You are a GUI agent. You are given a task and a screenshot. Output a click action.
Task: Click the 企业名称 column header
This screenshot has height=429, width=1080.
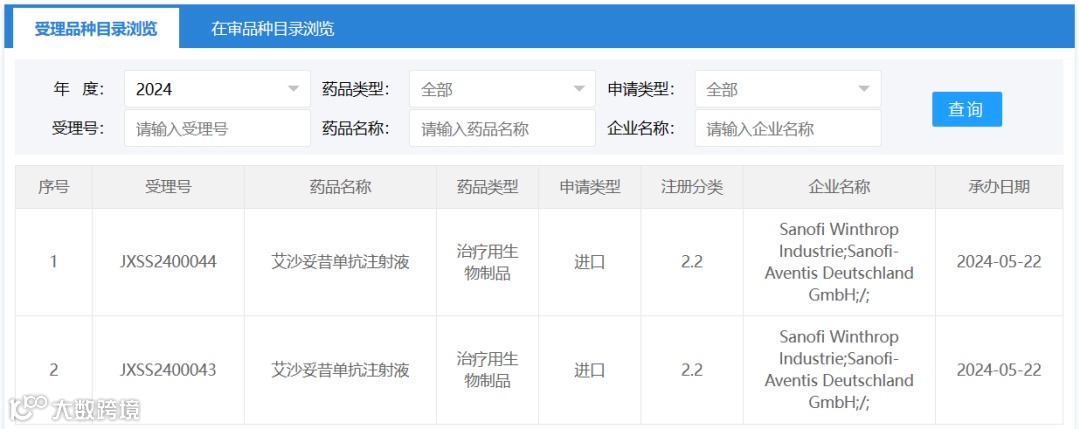pyautogui.click(x=839, y=187)
